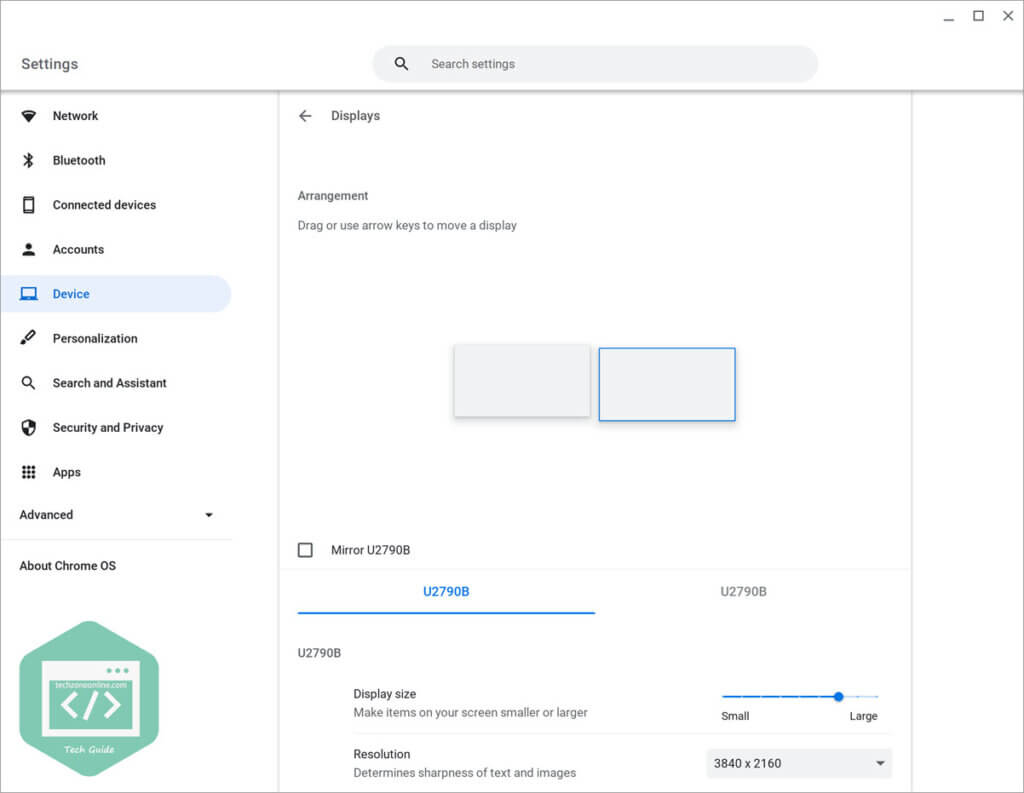Switch to the second U2790B display tab
Image resolution: width=1024 pixels, height=793 pixels.
pyautogui.click(x=744, y=591)
